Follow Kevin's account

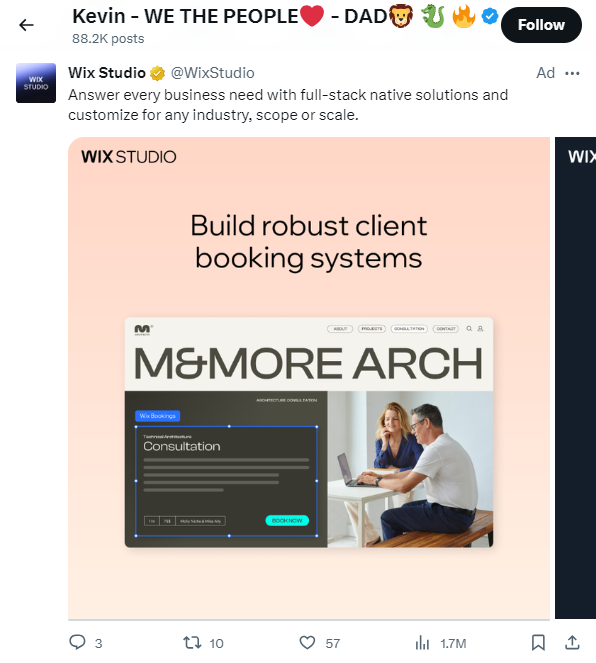[x=541, y=25]
